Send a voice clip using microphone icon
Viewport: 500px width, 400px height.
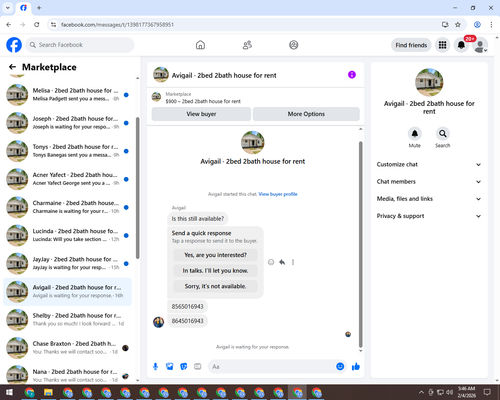click(155, 367)
